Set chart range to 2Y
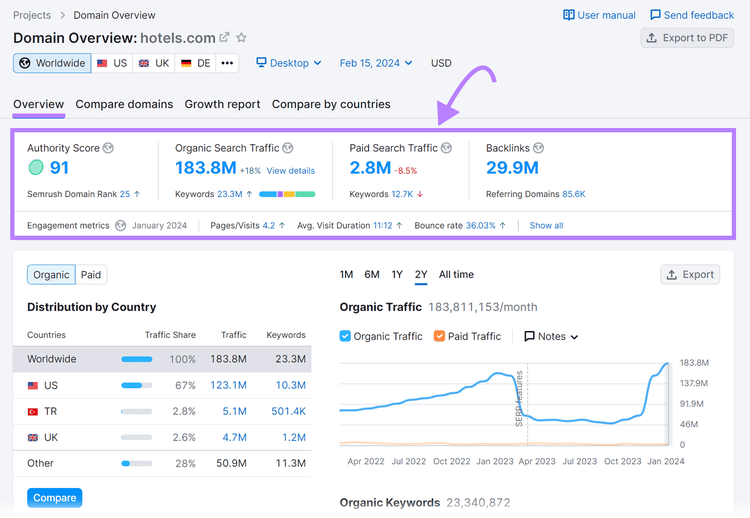 pos(421,275)
